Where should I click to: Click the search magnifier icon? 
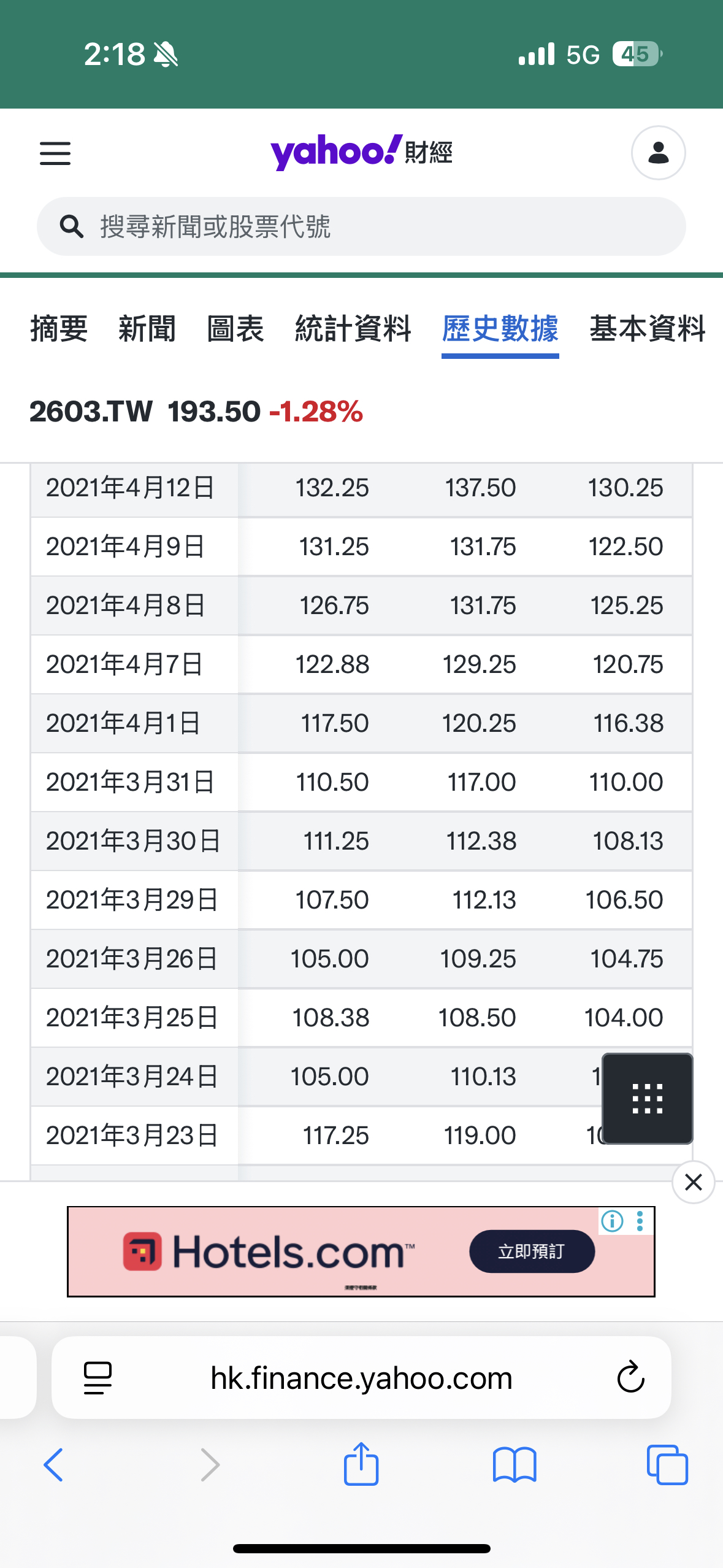[71, 226]
